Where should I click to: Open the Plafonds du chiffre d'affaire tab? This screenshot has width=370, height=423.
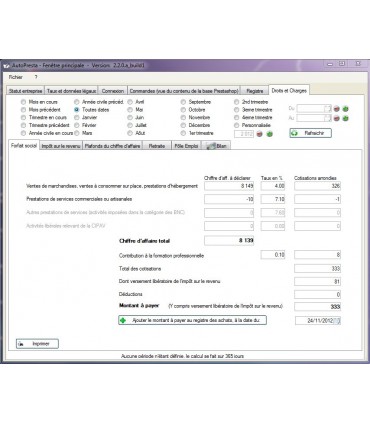[112, 146]
